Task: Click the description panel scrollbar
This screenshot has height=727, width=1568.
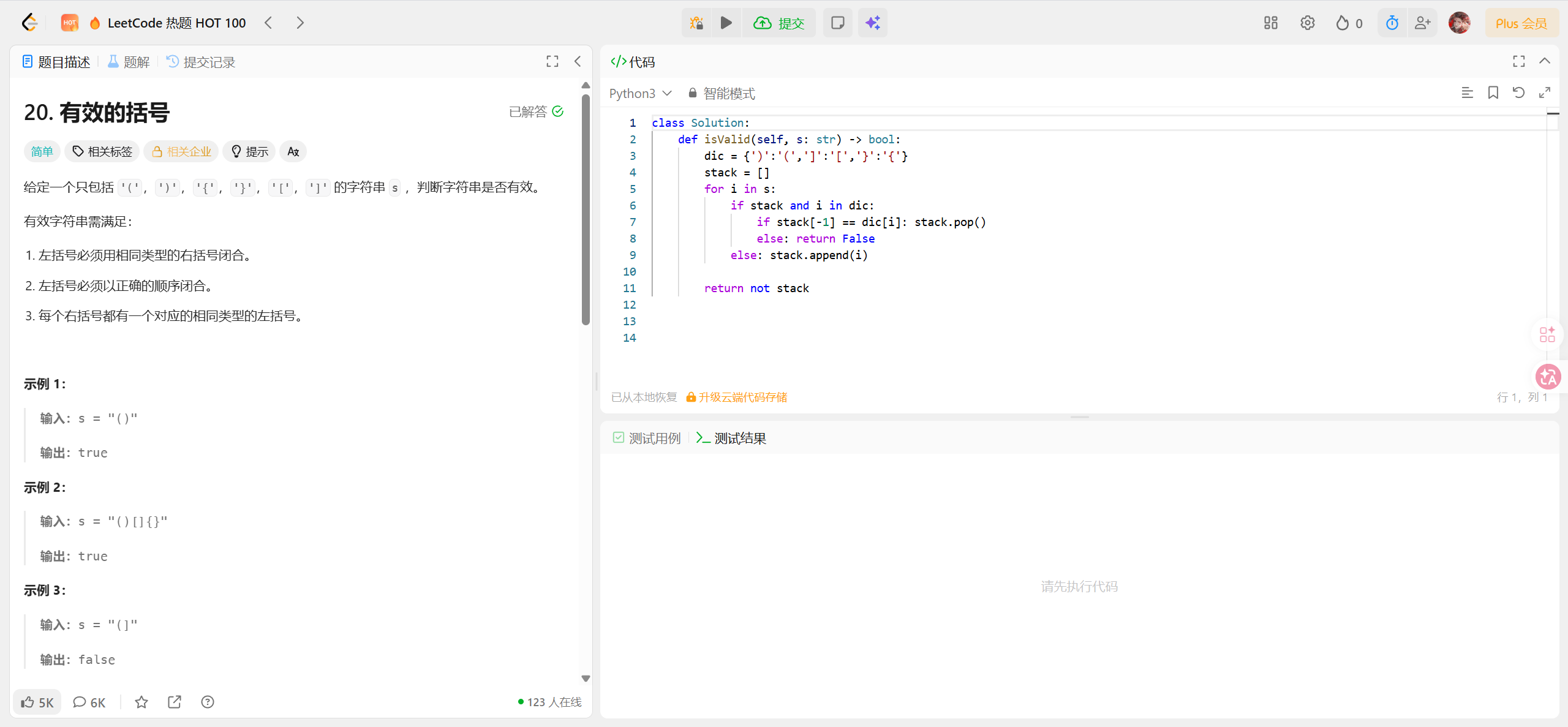Action: coord(586,208)
